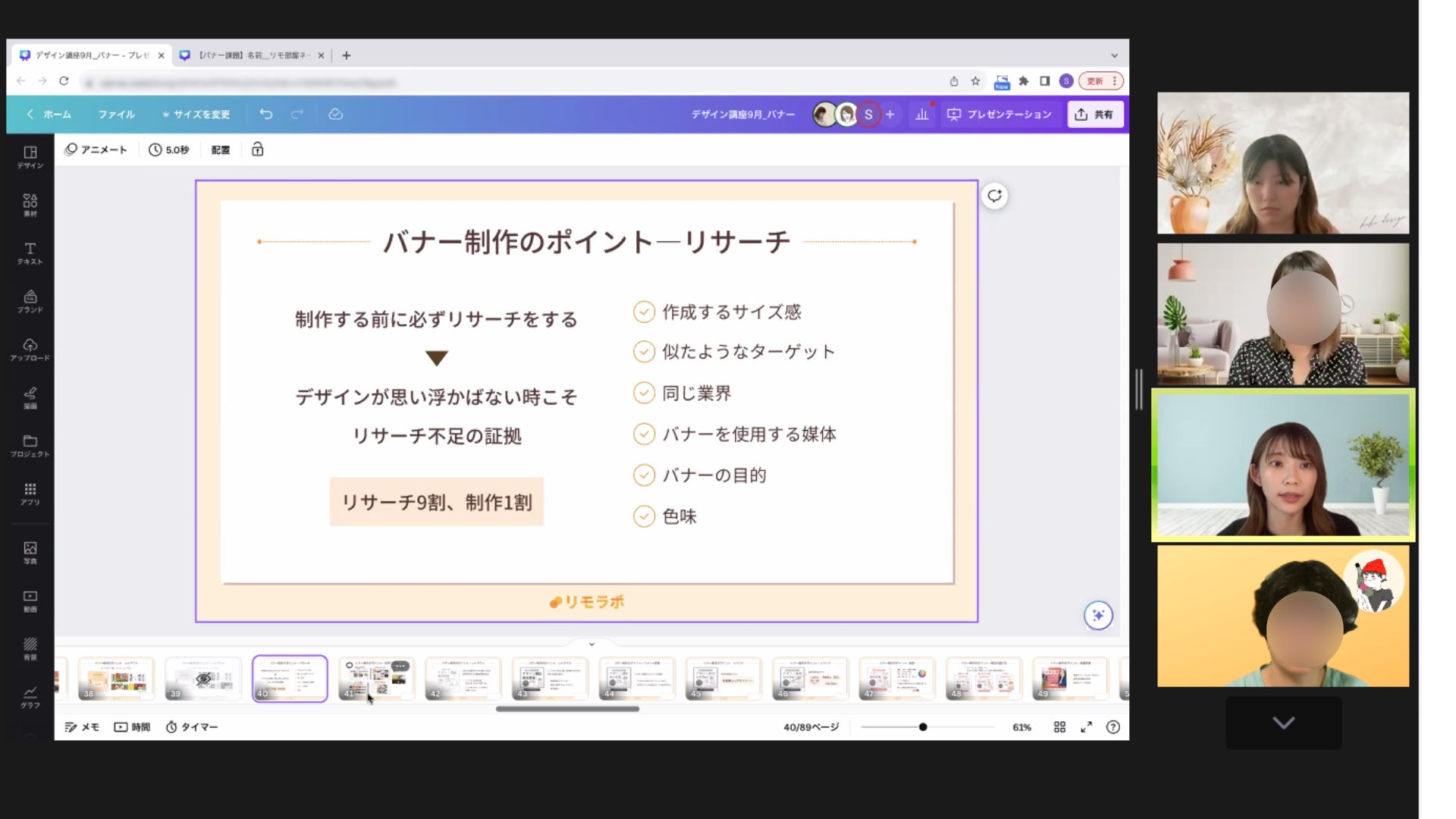Screen dimensions: 1456x819
Task: Adjust the zoom slider handle
Action: (923, 726)
